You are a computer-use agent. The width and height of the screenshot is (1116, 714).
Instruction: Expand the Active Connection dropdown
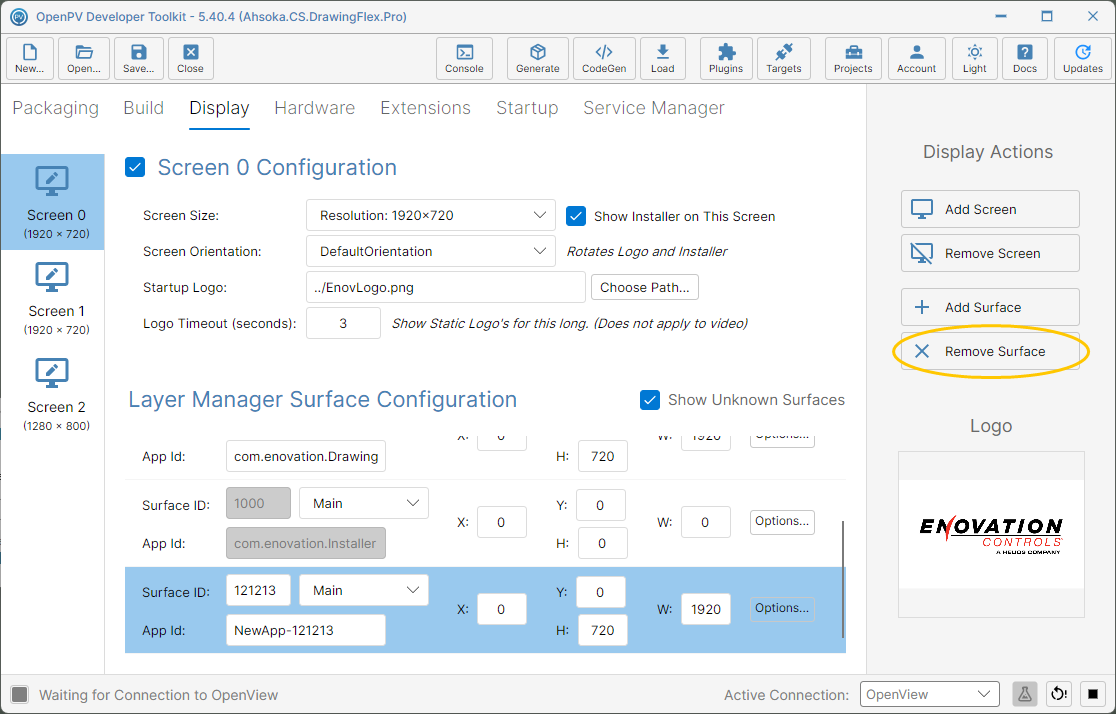click(930, 694)
